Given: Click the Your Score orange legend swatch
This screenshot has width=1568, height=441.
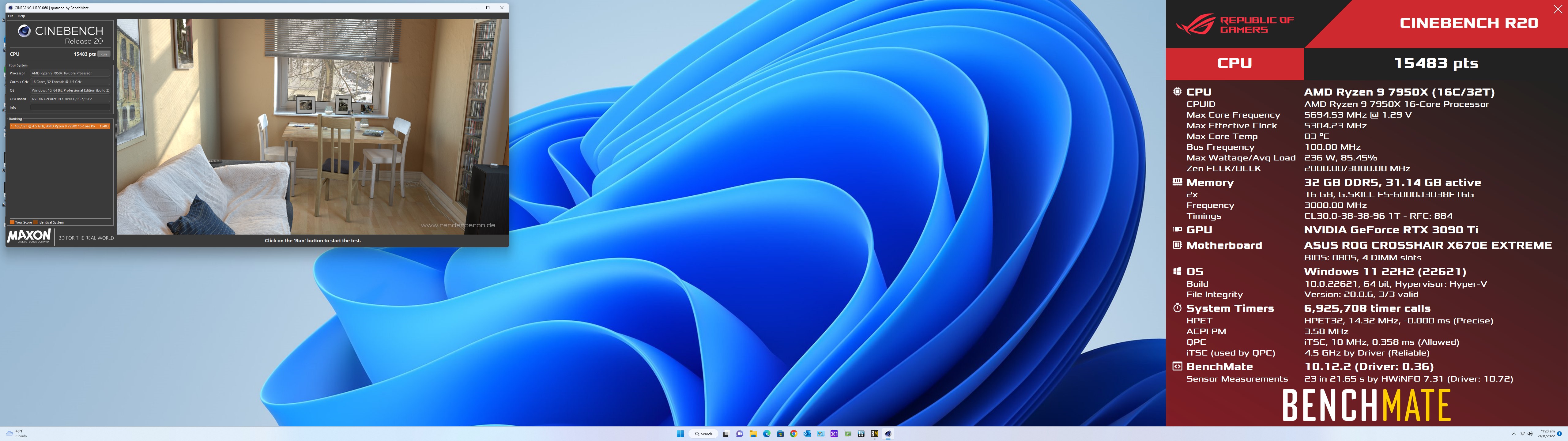Looking at the screenshot, I should [x=12, y=222].
